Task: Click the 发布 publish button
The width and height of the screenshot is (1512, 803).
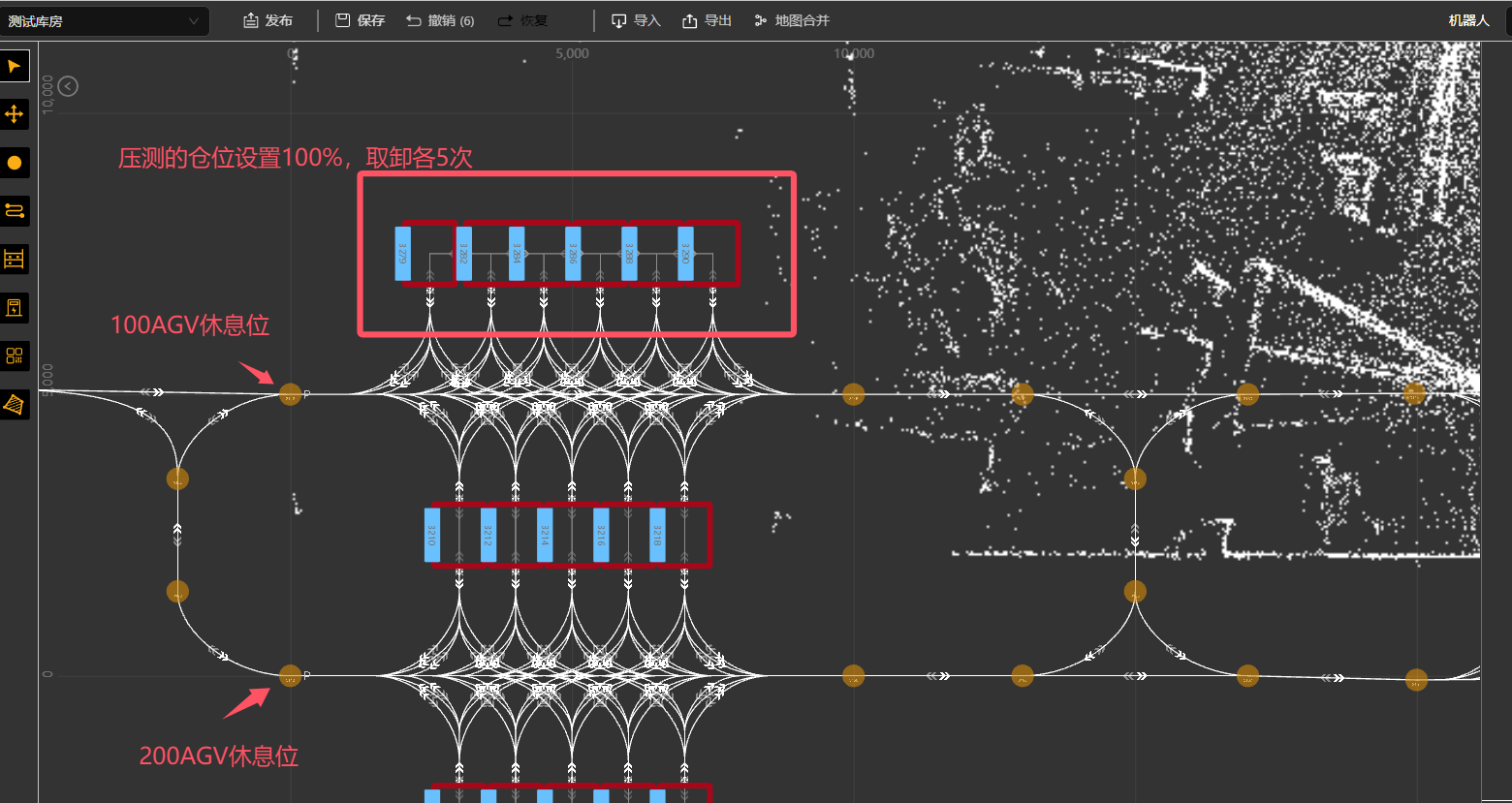Action: [268, 20]
